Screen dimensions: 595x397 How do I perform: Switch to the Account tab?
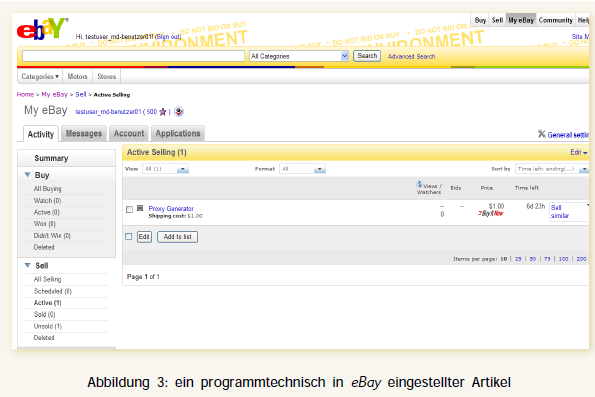[x=129, y=133]
